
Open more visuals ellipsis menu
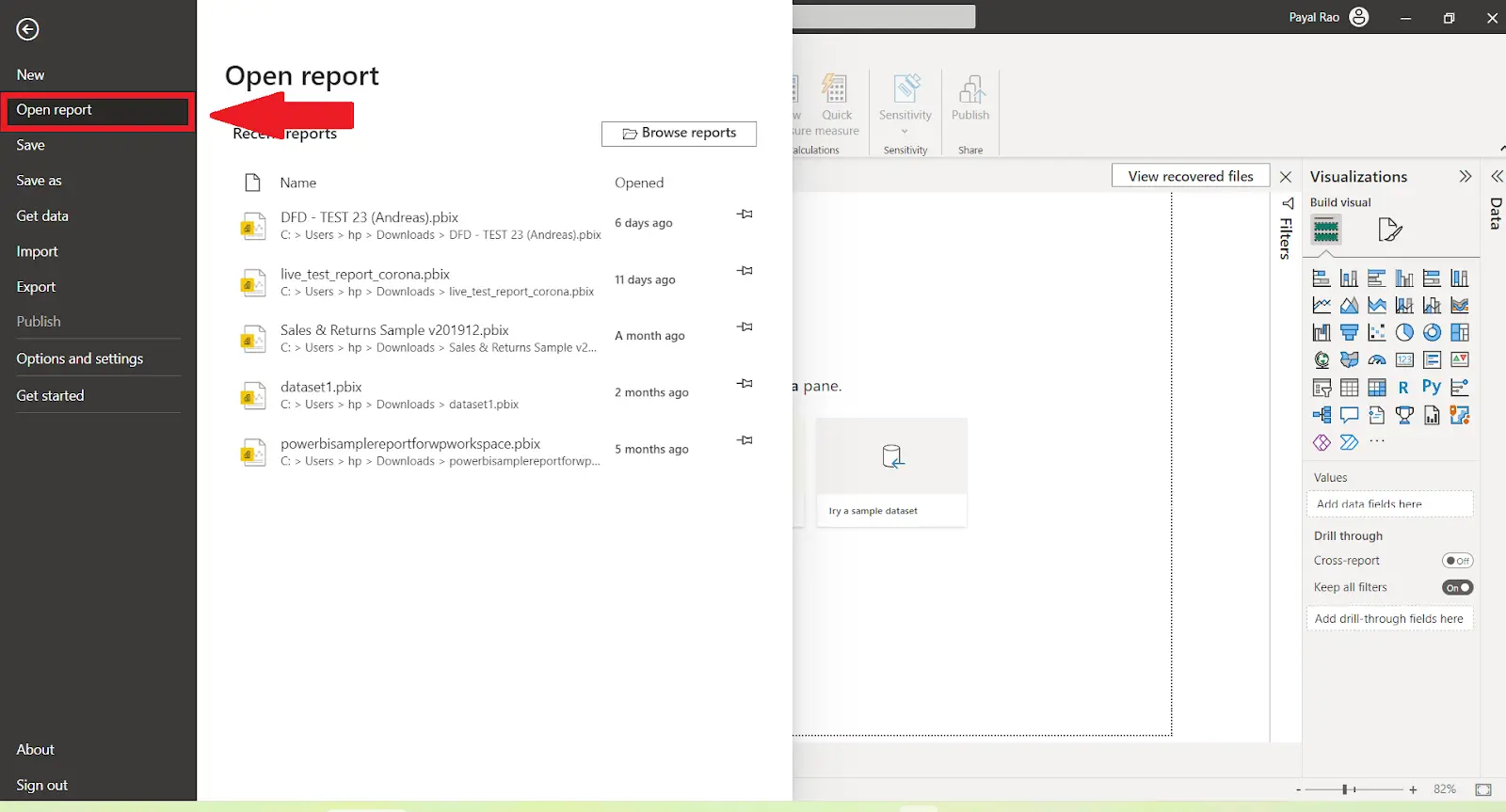coord(1377,441)
